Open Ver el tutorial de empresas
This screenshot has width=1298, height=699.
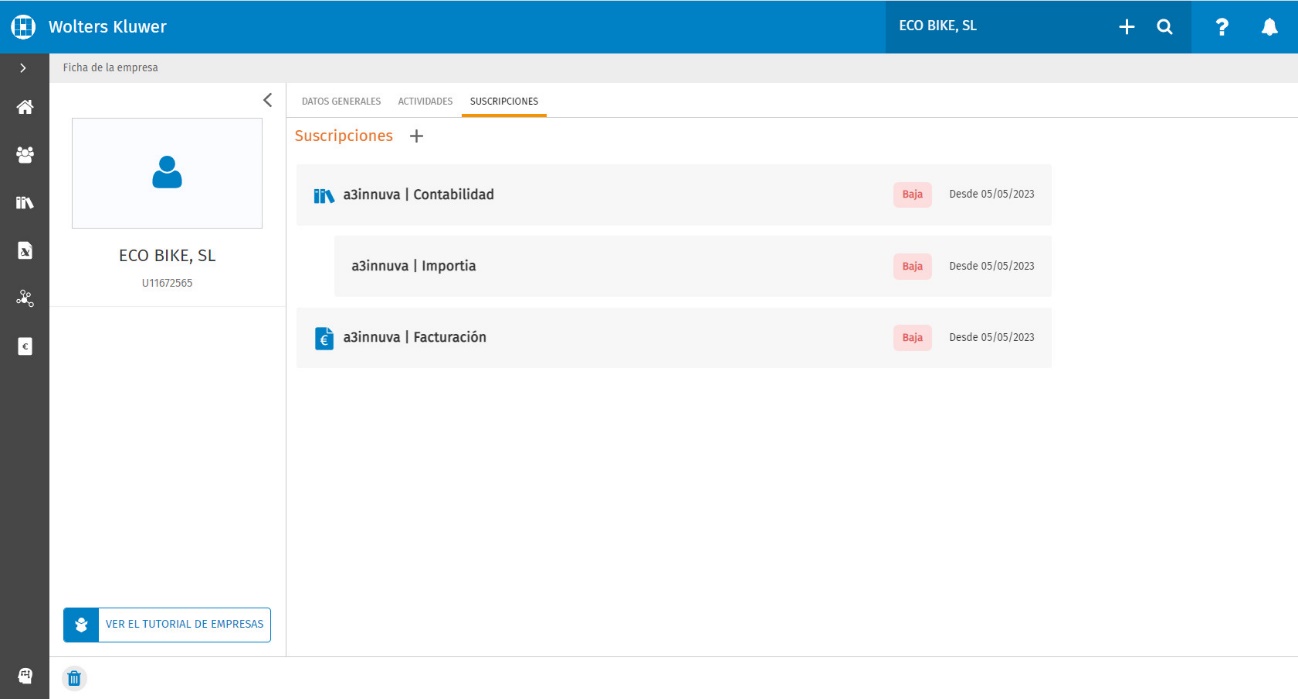(x=167, y=624)
